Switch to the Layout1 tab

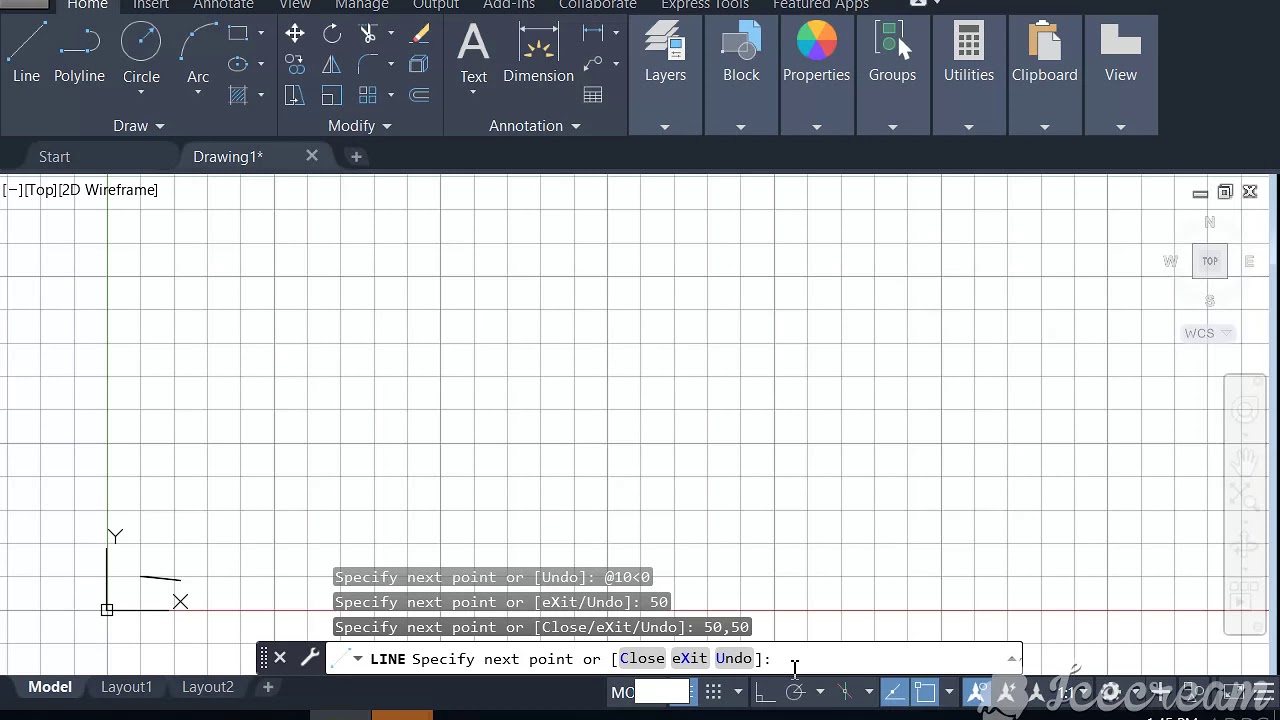pyautogui.click(x=126, y=687)
